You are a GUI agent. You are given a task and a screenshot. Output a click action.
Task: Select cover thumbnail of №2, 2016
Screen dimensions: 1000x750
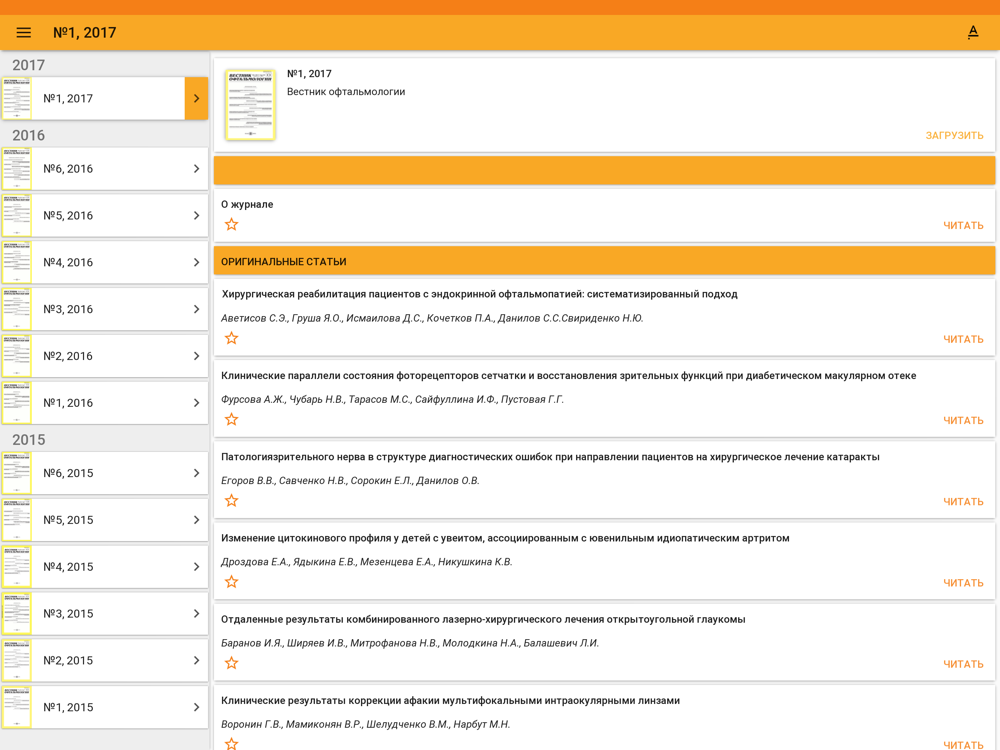pos(17,356)
